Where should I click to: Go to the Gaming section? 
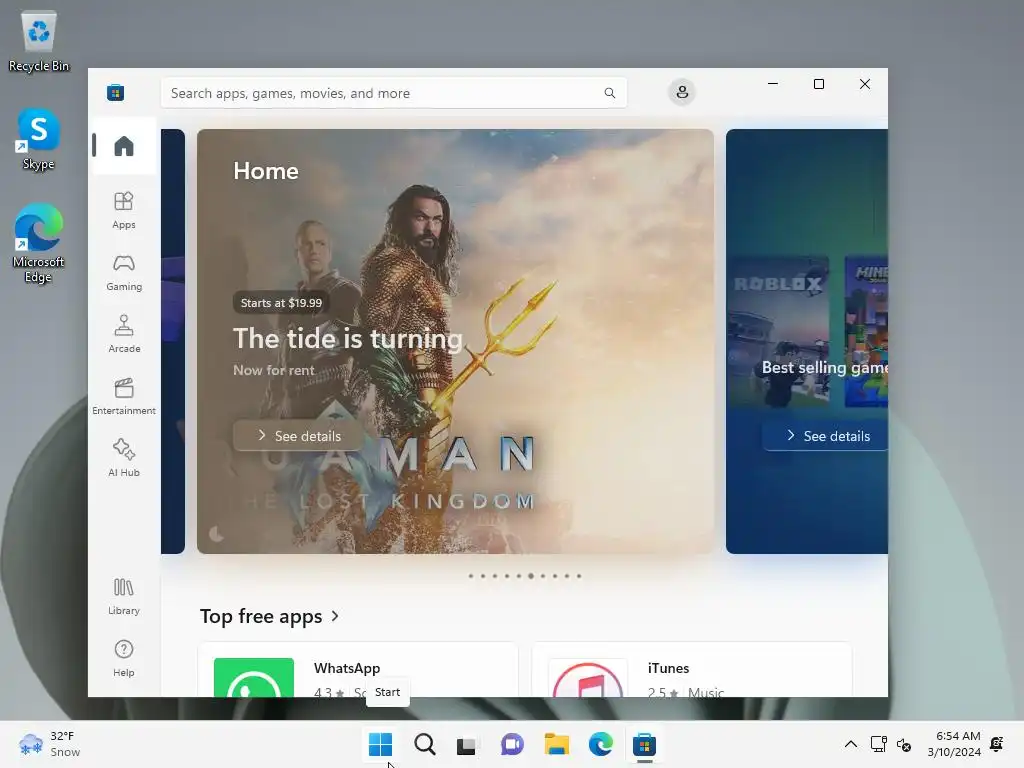[123, 272]
